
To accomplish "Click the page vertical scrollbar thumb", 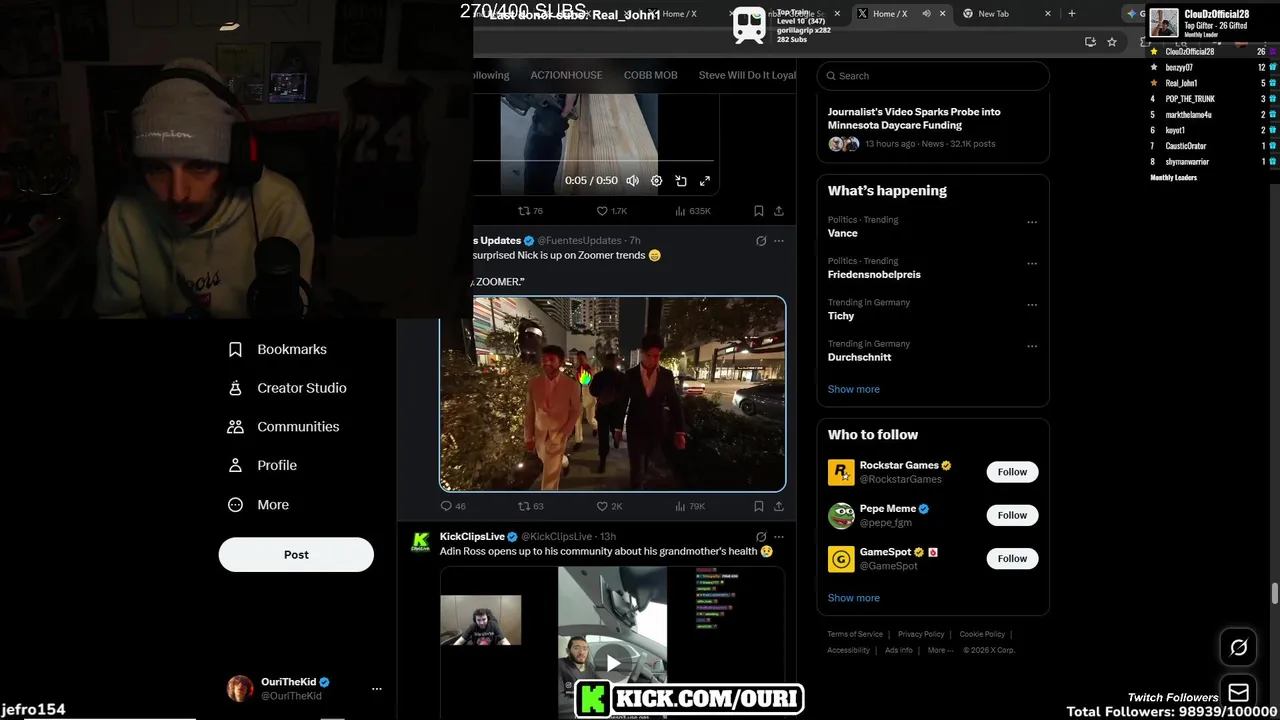I will coord(1274,594).
